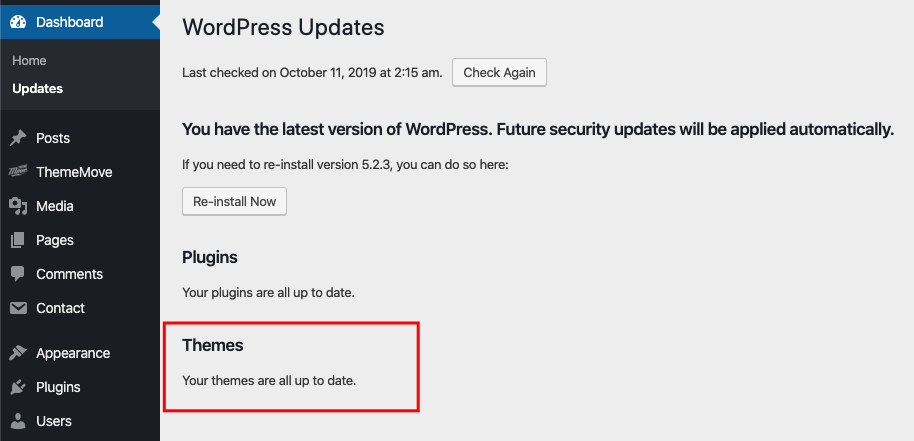Click the Plugins plug icon
Viewport: 914px width, 441px height.
18,387
